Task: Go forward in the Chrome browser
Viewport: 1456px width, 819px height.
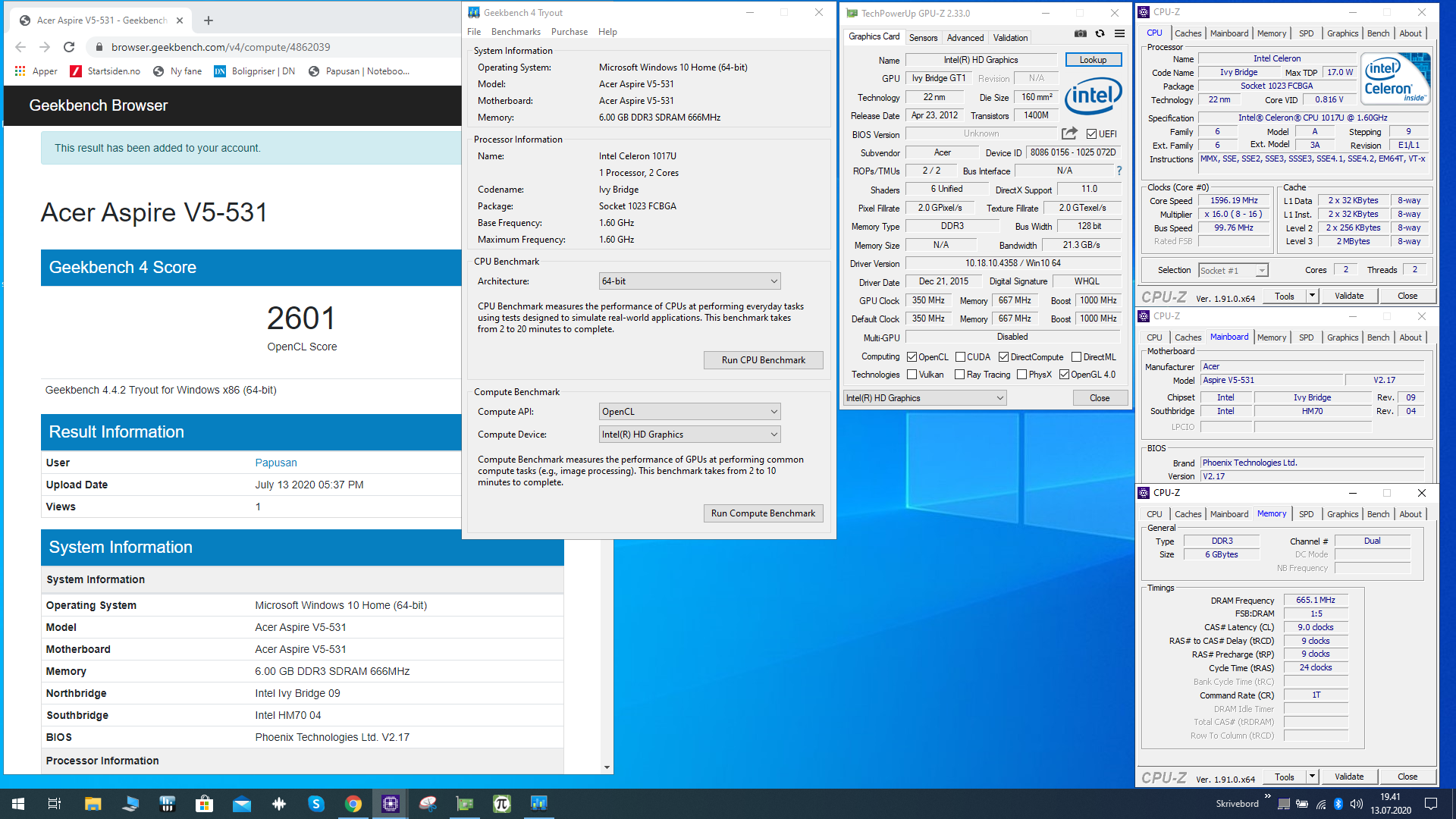Action: (x=45, y=47)
